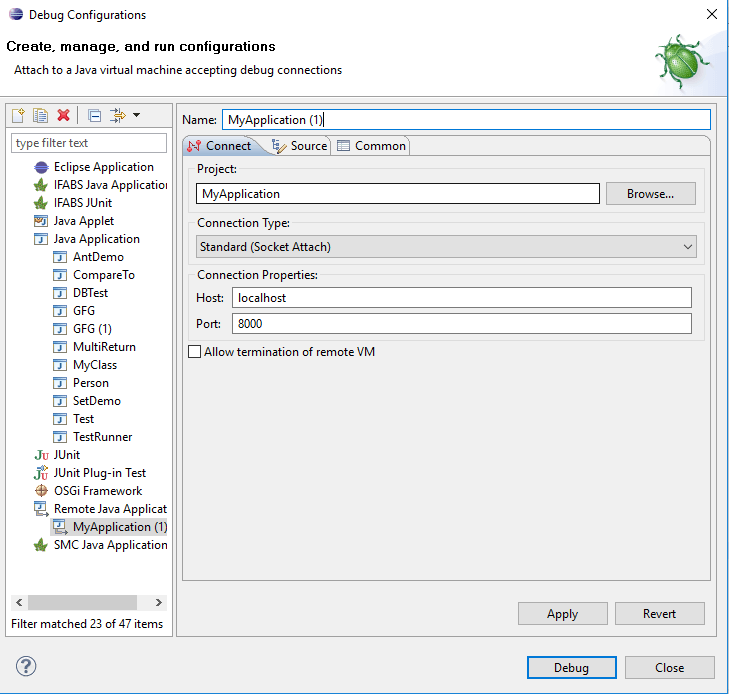Select the OSGi Framework configuration type
The image size is (729, 694).
(97, 491)
